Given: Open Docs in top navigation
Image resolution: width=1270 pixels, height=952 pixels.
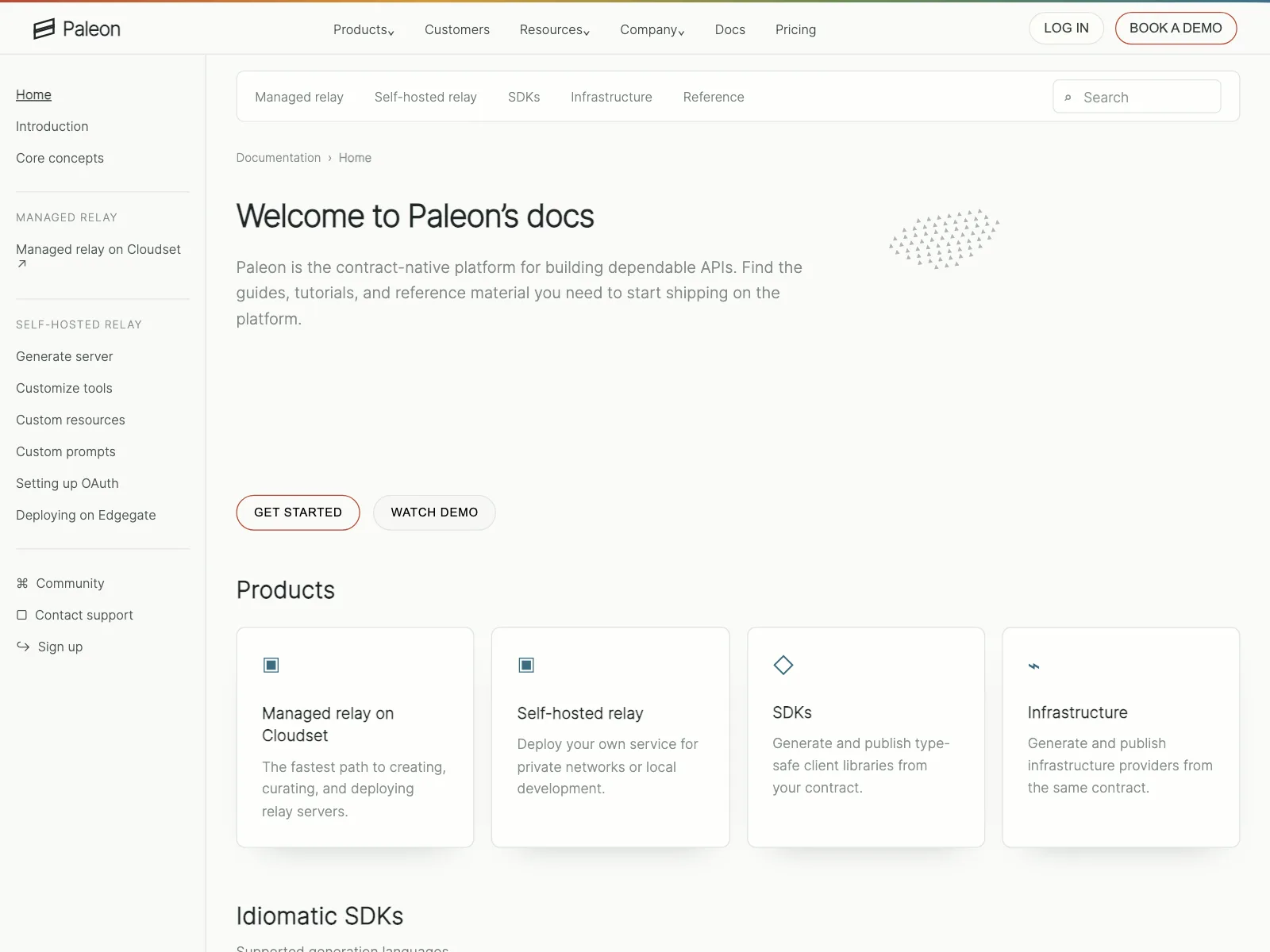Looking at the screenshot, I should pos(729,29).
